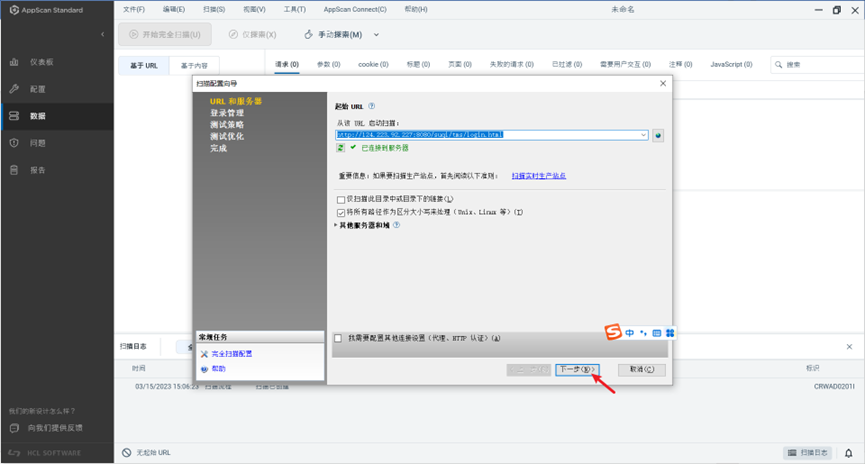Viewport: 865px width, 464px height.
Task: Click the Sogou S input method icon
Action: (x=613, y=332)
